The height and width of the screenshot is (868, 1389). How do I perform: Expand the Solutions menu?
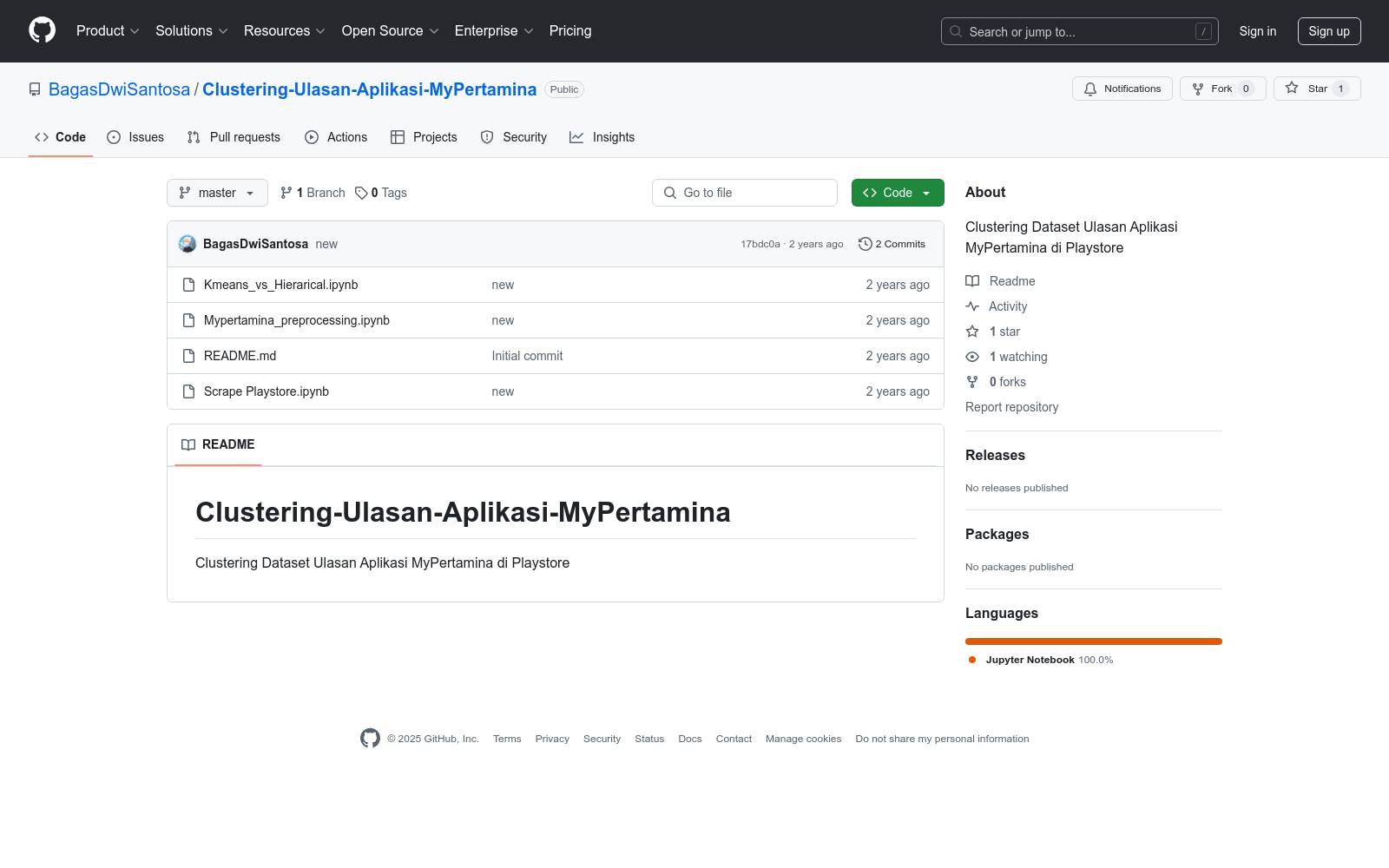pyautogui.click(x=191, y=30)
